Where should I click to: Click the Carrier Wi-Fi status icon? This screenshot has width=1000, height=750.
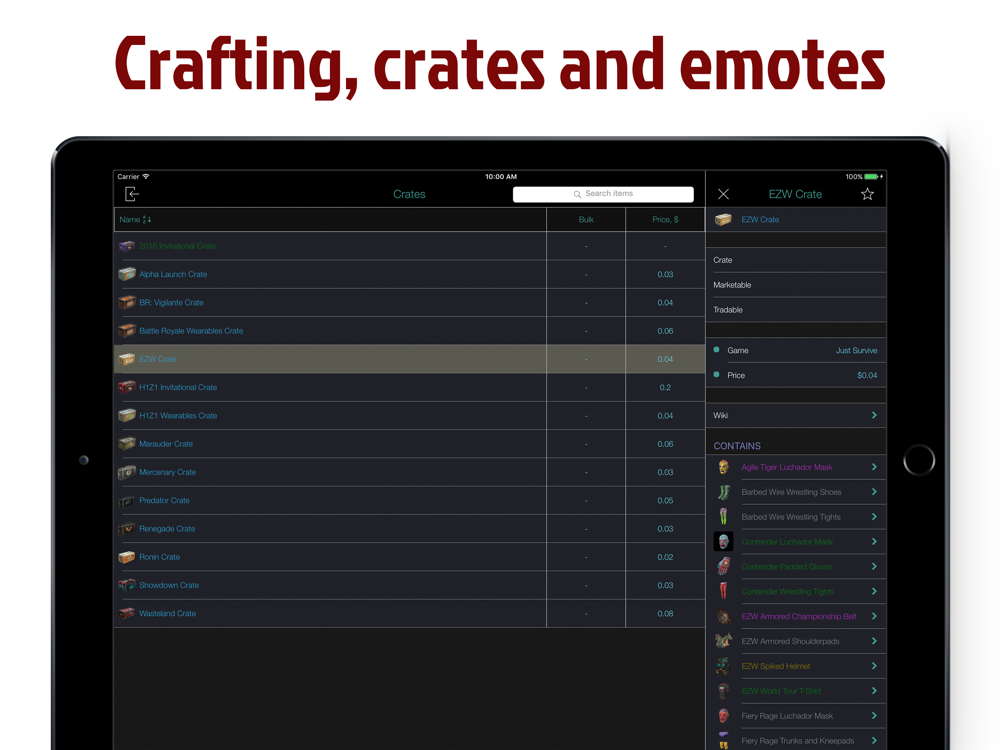coord(145,177)
